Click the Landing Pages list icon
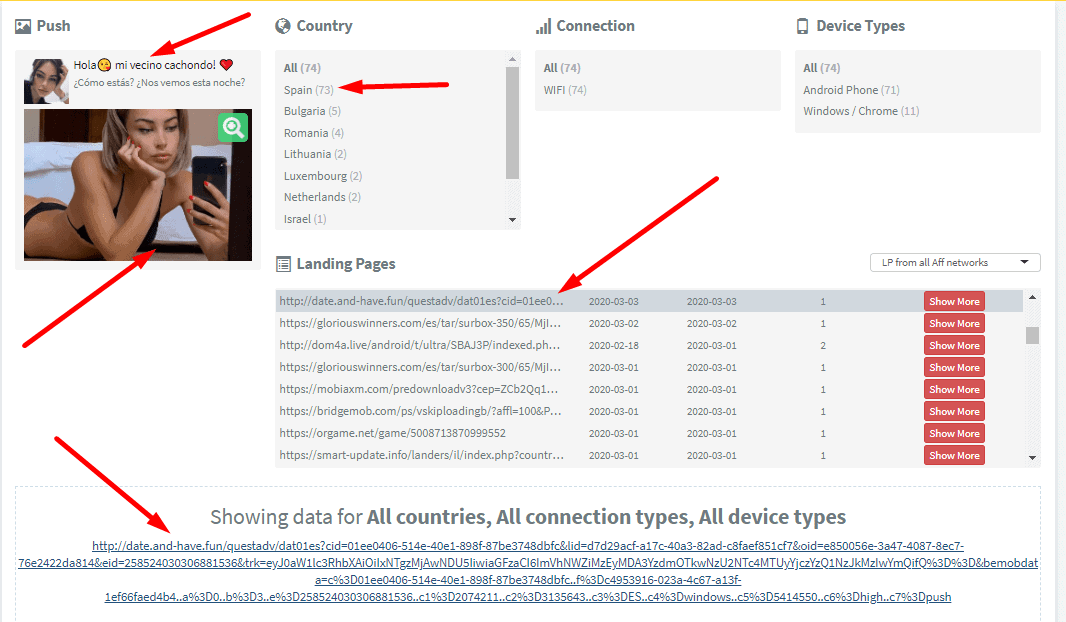 [283, 264]
